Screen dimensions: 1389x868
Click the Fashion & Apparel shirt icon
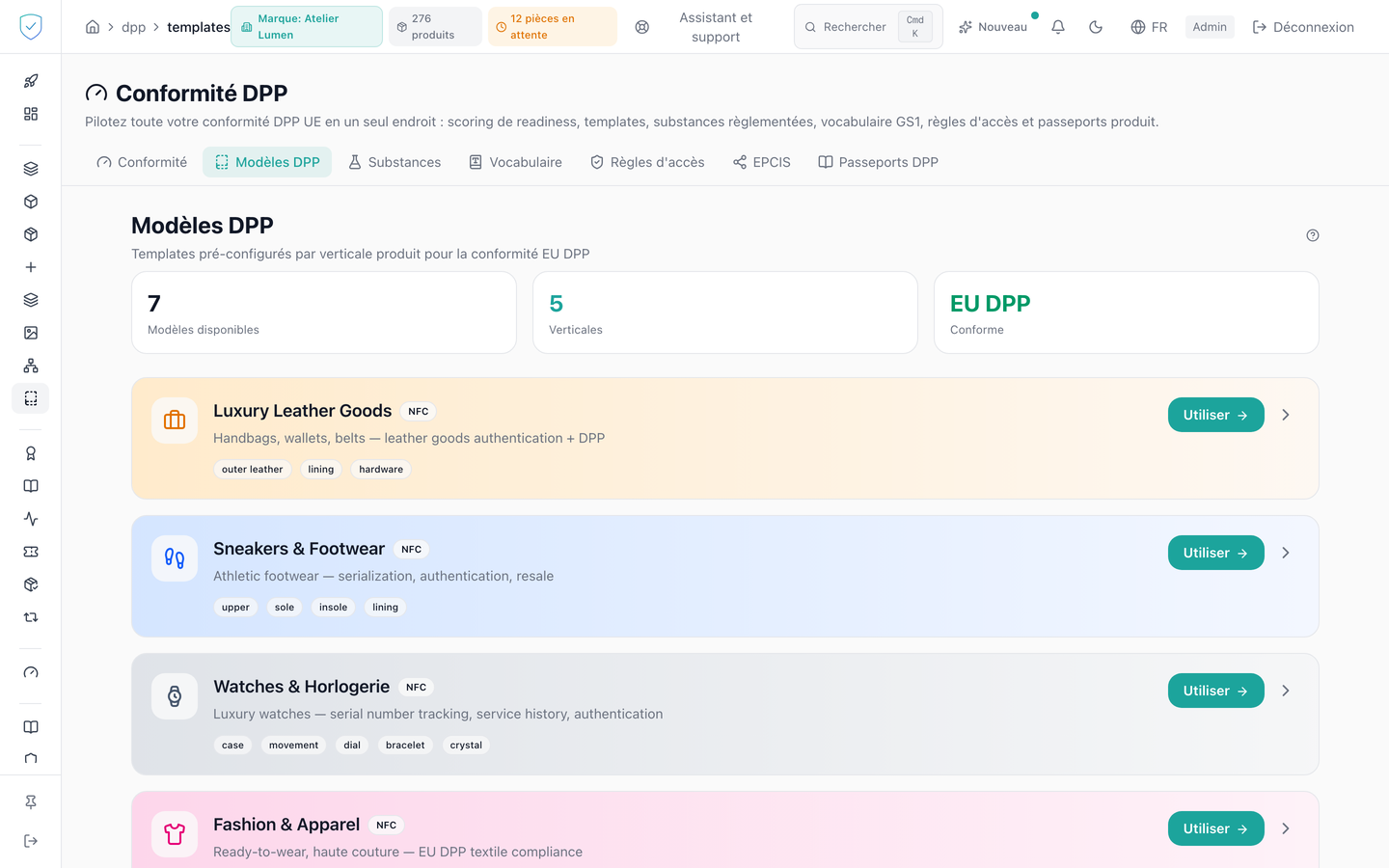coord(175,834)
